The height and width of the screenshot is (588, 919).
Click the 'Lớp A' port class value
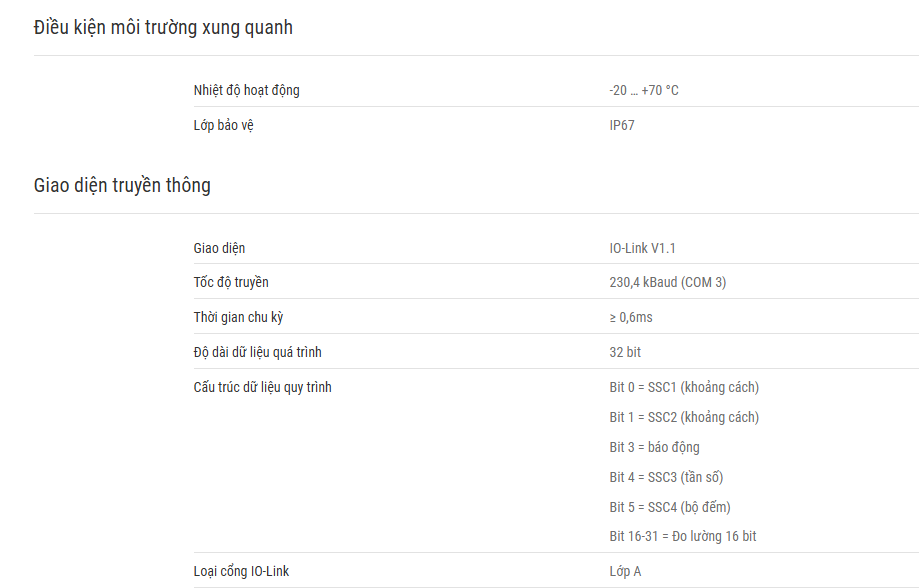[625, 572]
